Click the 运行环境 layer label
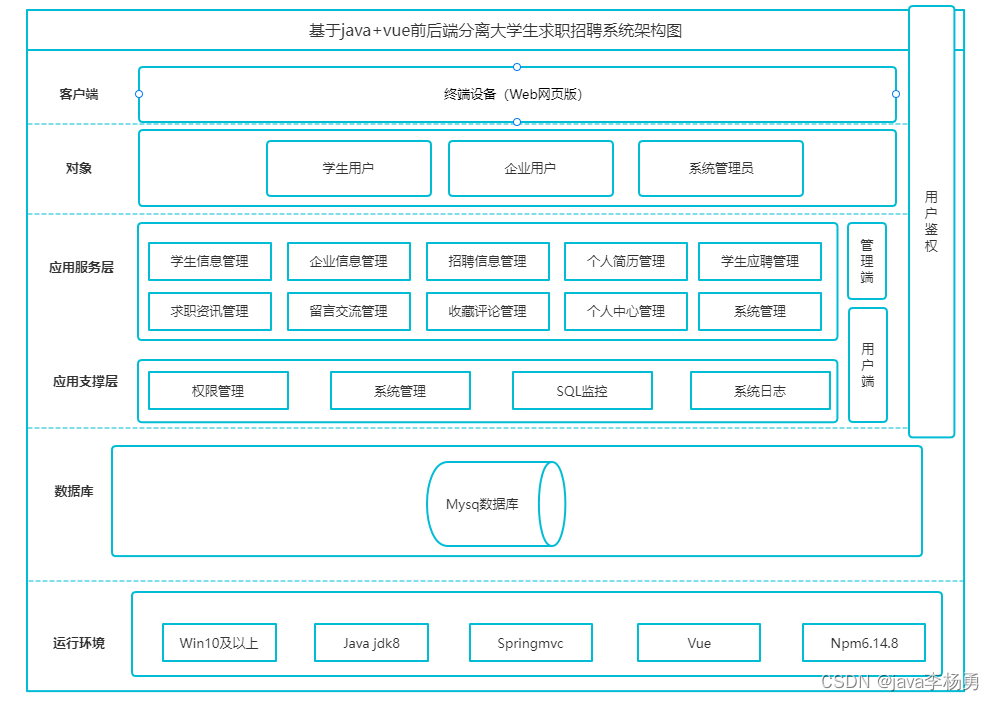This screenshot has height=701, width=994. 79,643
